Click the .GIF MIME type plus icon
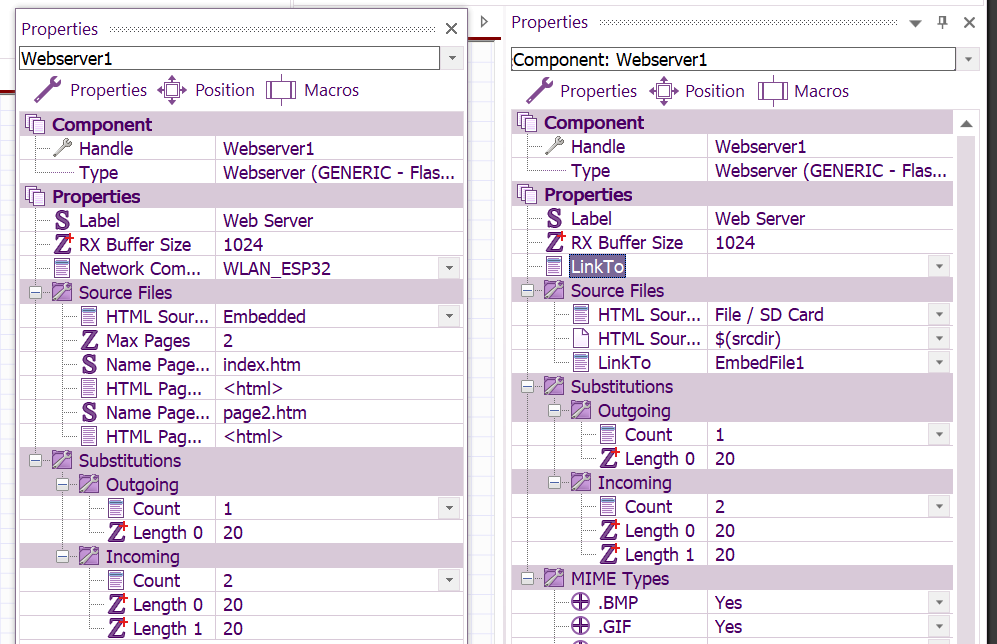This screenshot has width=997, height=644. [x=581, y=627]
